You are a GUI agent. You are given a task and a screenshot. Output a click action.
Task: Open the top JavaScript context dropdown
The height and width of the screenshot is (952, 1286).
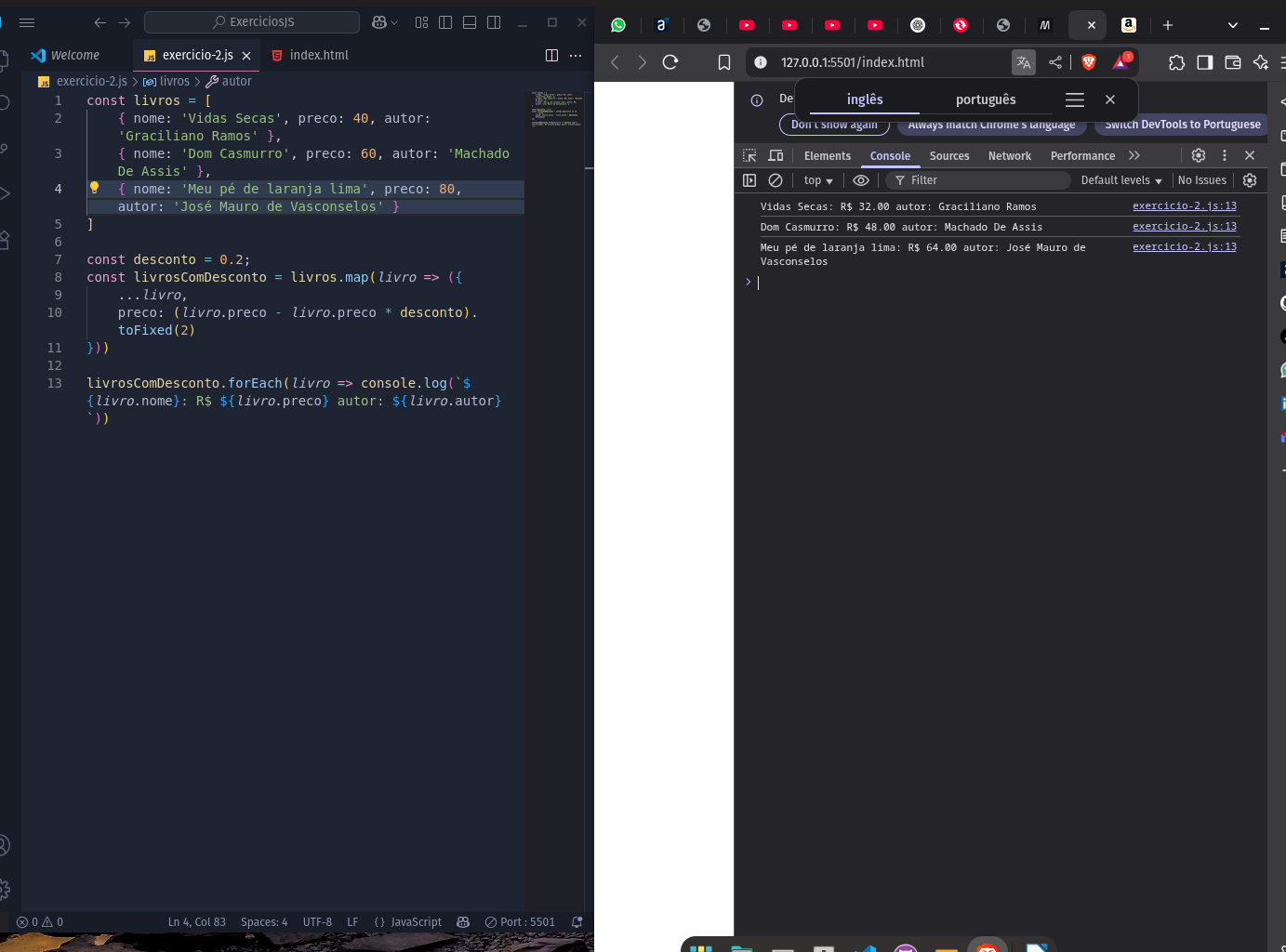pos(818,180)
